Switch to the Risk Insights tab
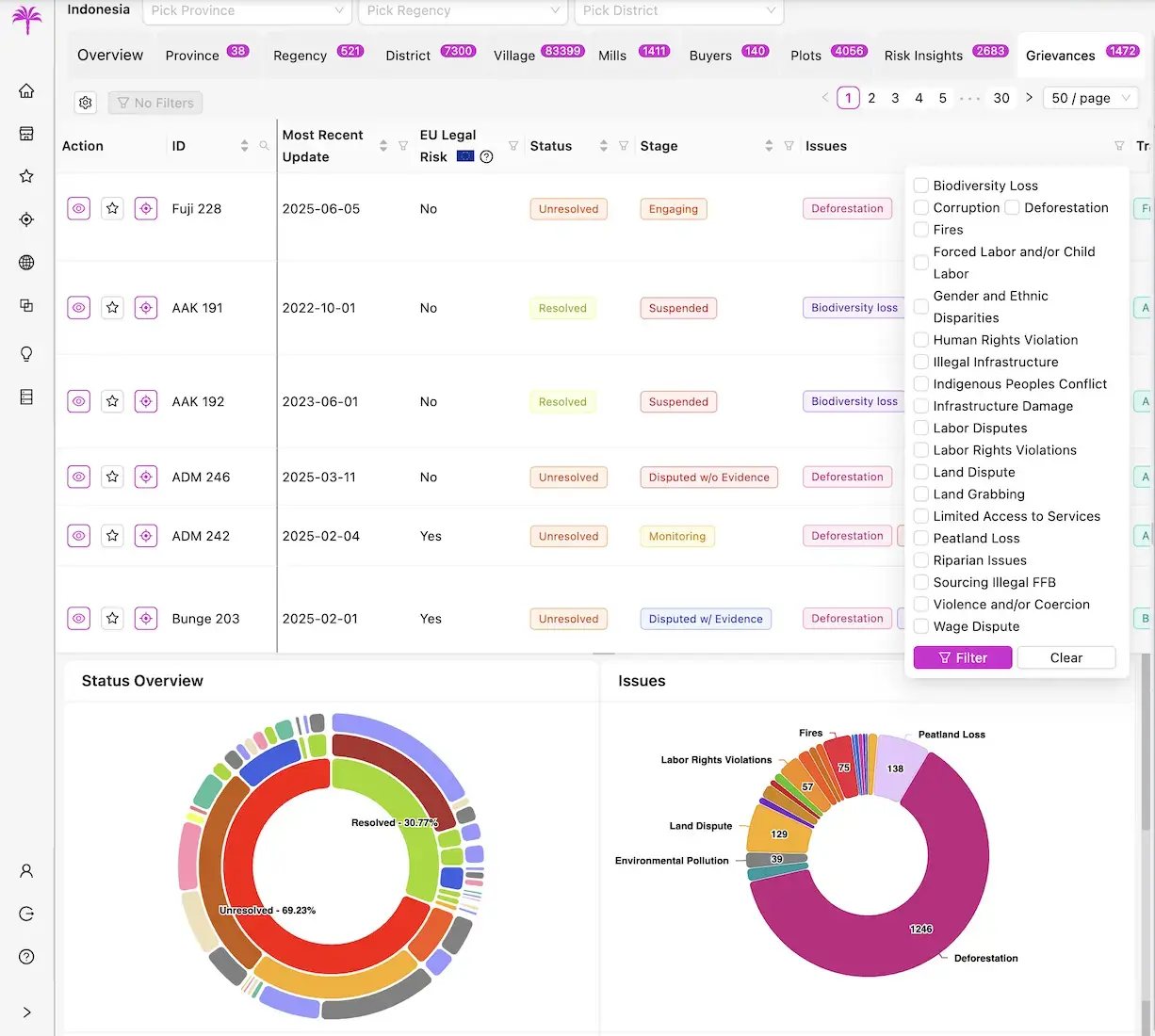Viewport: 1155px width, 1036px height. pyautogui.click(x=923, y=56)
